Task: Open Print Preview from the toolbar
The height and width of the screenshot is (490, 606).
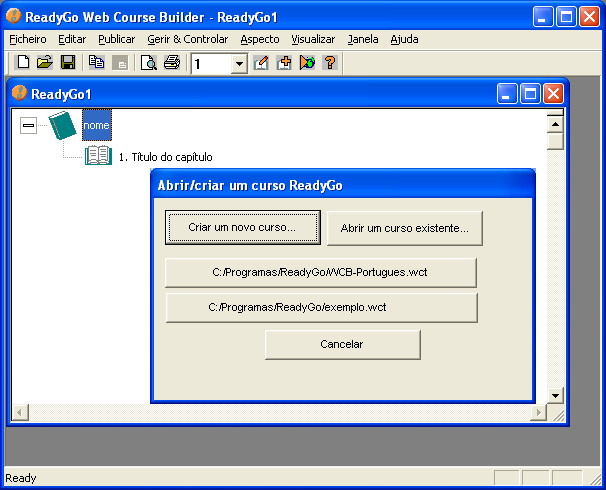Action: [149, 63]
